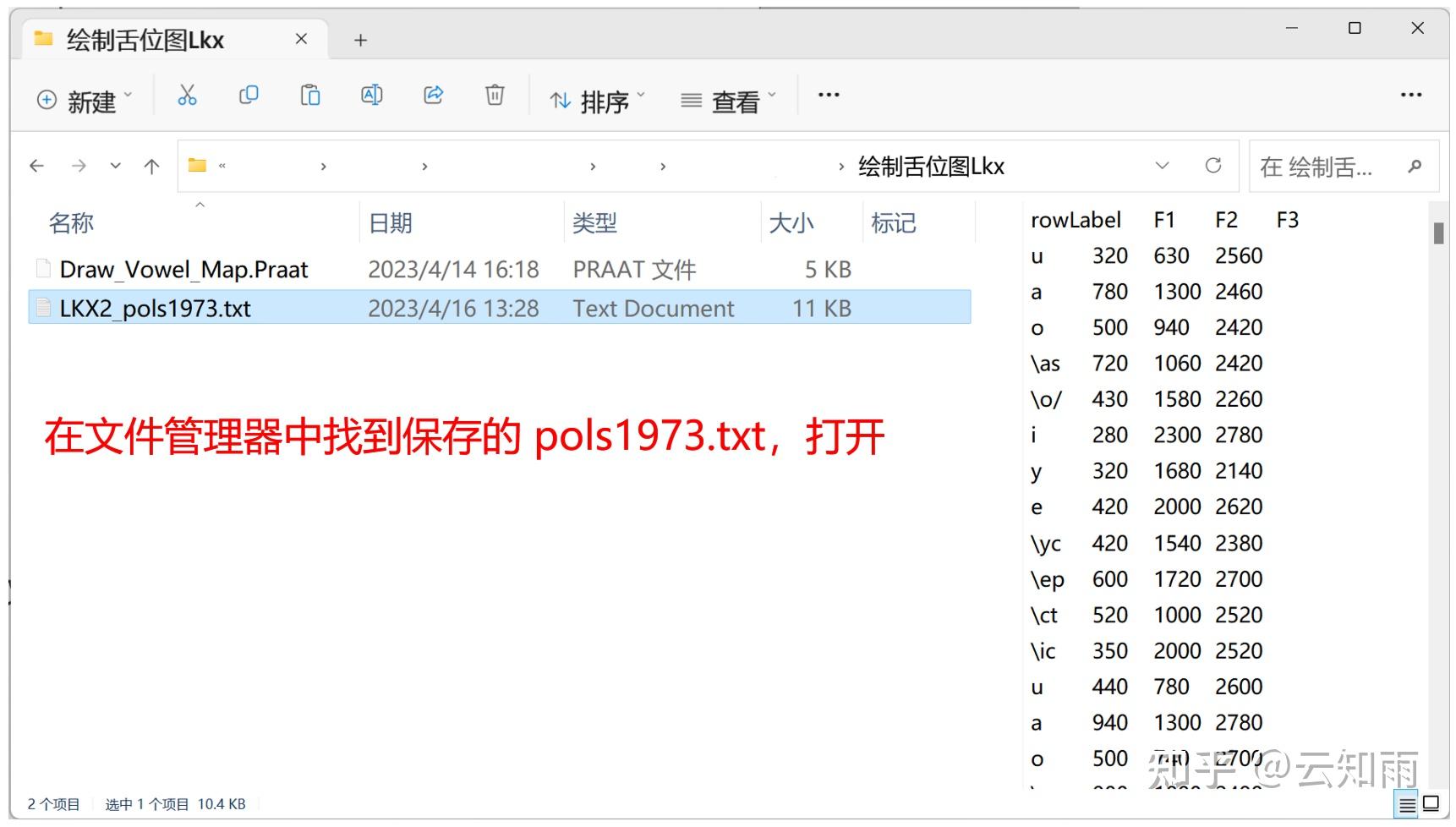The height and width of the screenshot is (827, 1456).
Task: Cut the selected file
Action: click(188, 95)
